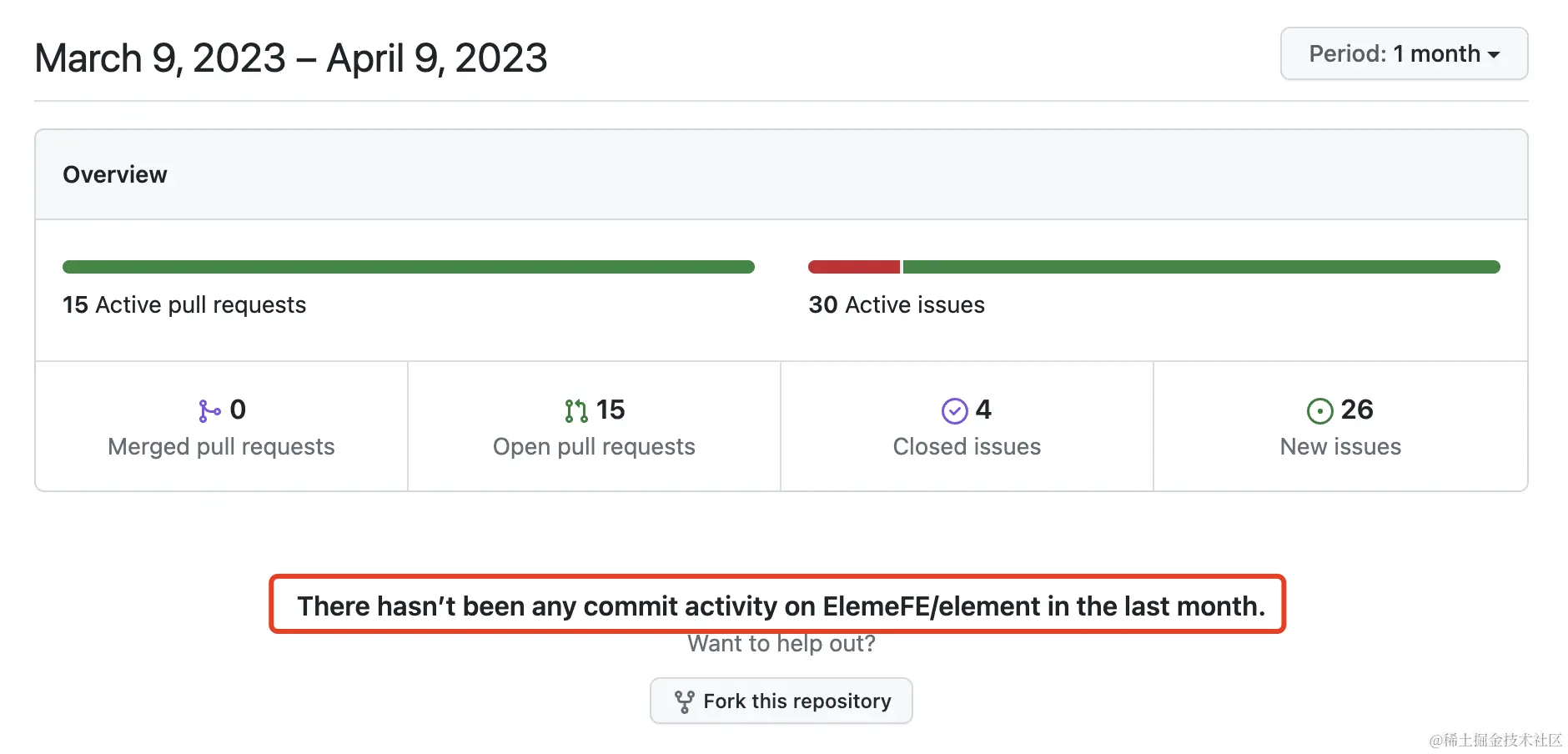Click the 15 Active pull requests text
1568x754 pixels.
pyautogui.click(x=184, y=305)
